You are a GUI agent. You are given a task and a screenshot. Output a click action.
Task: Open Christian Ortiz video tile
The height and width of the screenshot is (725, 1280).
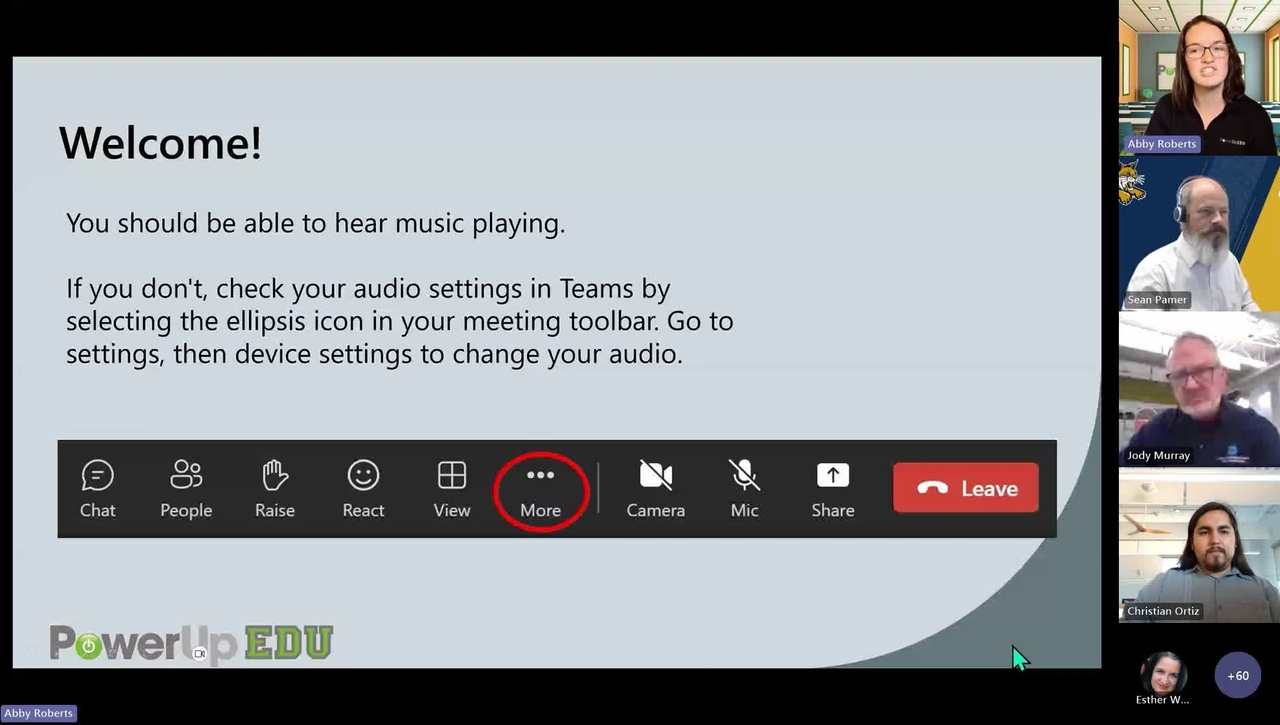coord(1199,545)
